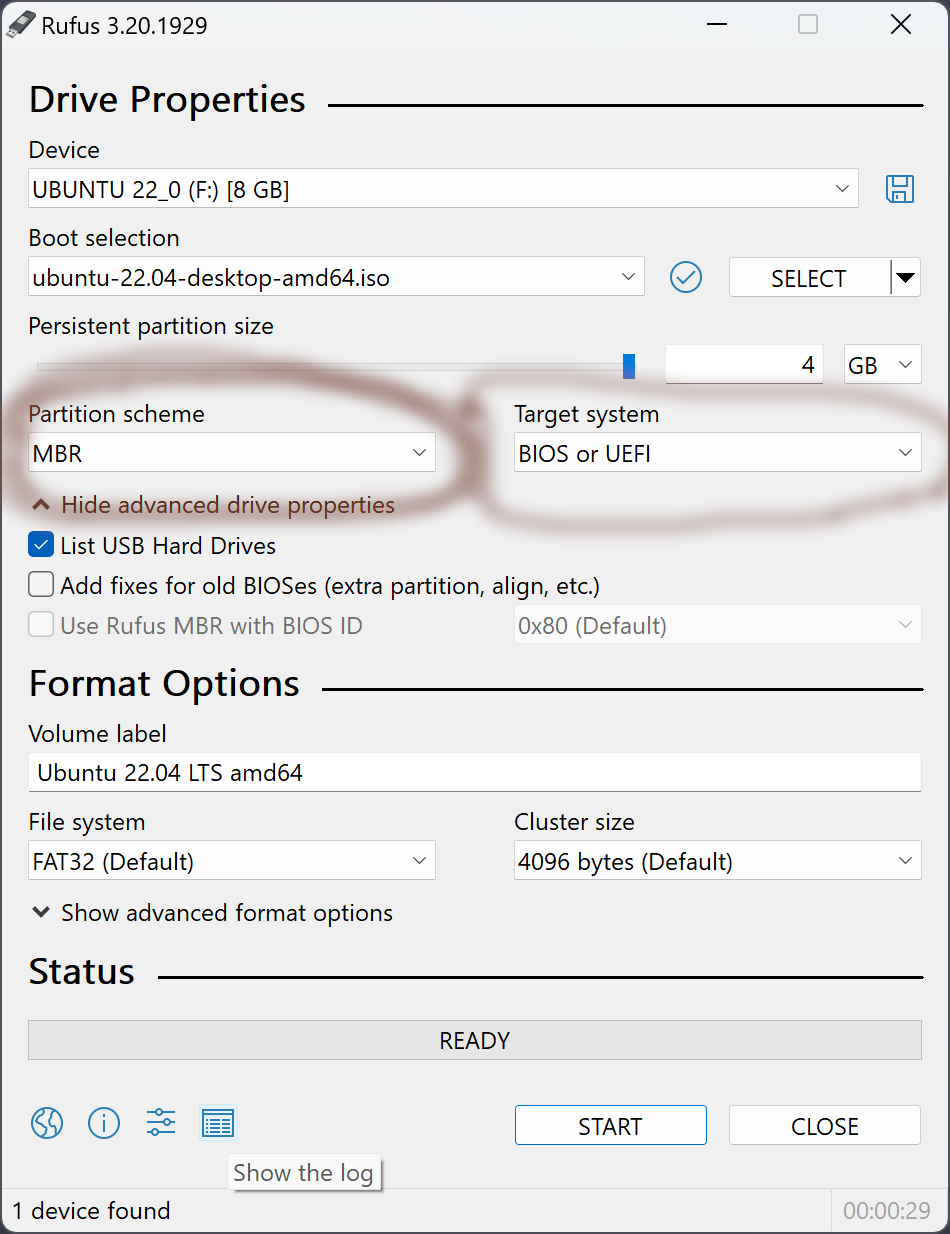Screen dimensions: 950x1234
Task: Open language selection globe icon
Action: click(47, 1123)
